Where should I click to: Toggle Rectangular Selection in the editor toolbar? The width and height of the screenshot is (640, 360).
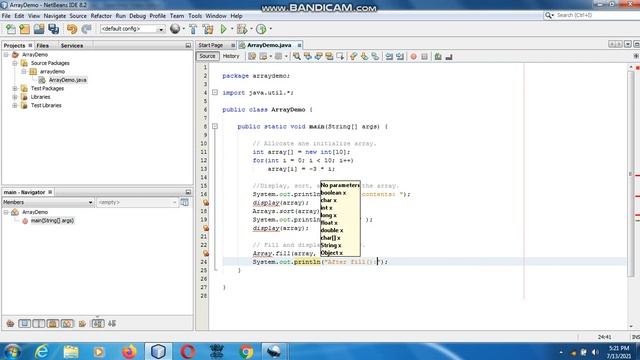coord(340,57)
